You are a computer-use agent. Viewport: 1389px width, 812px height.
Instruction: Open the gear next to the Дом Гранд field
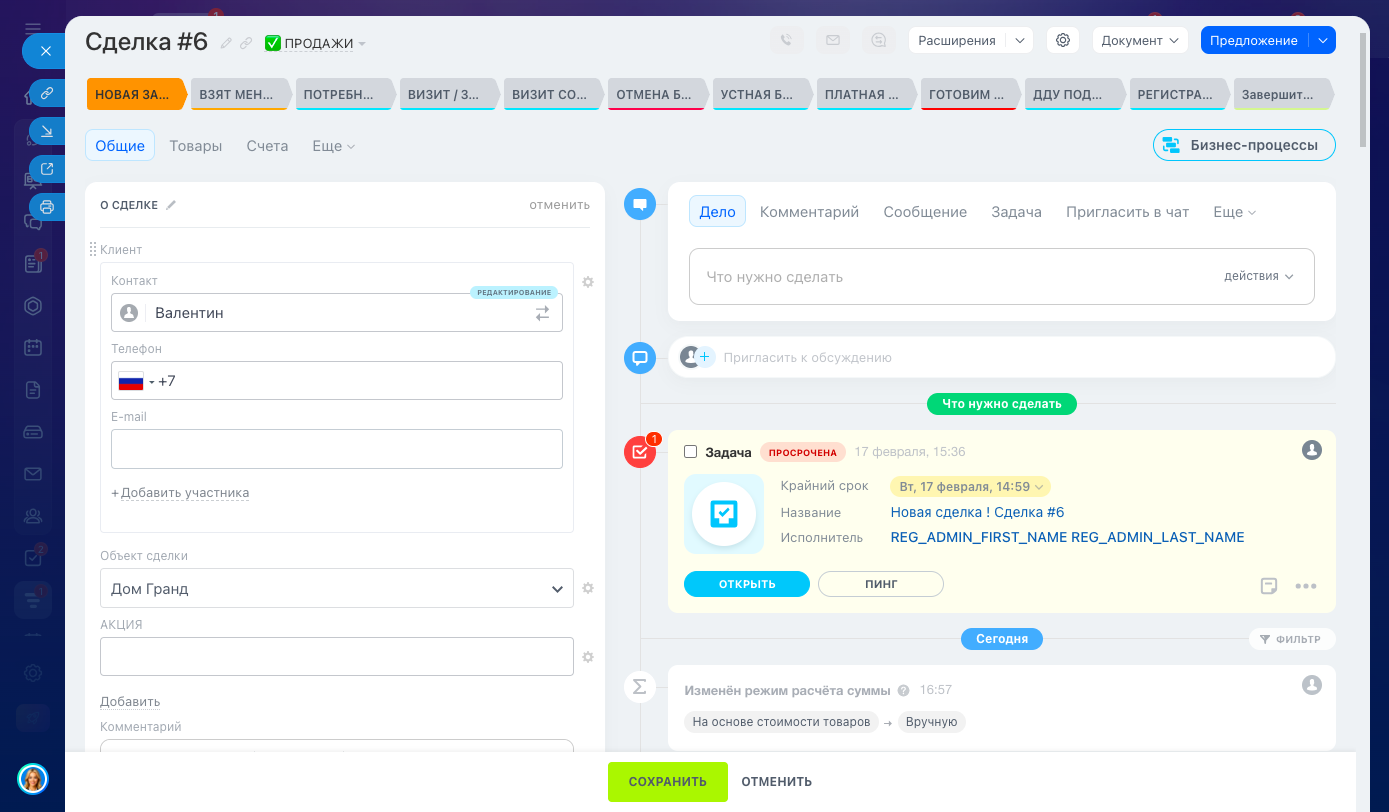click(588, 588)
